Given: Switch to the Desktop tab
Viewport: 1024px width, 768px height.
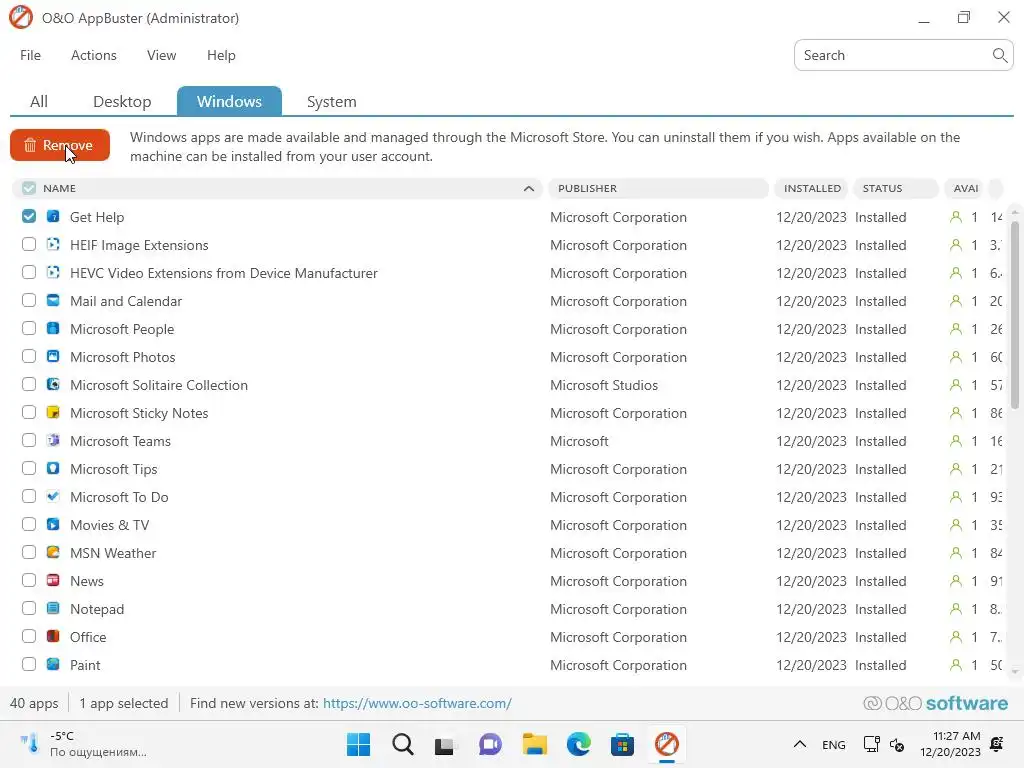Looking at the screenshot, I should click(122, 101).
